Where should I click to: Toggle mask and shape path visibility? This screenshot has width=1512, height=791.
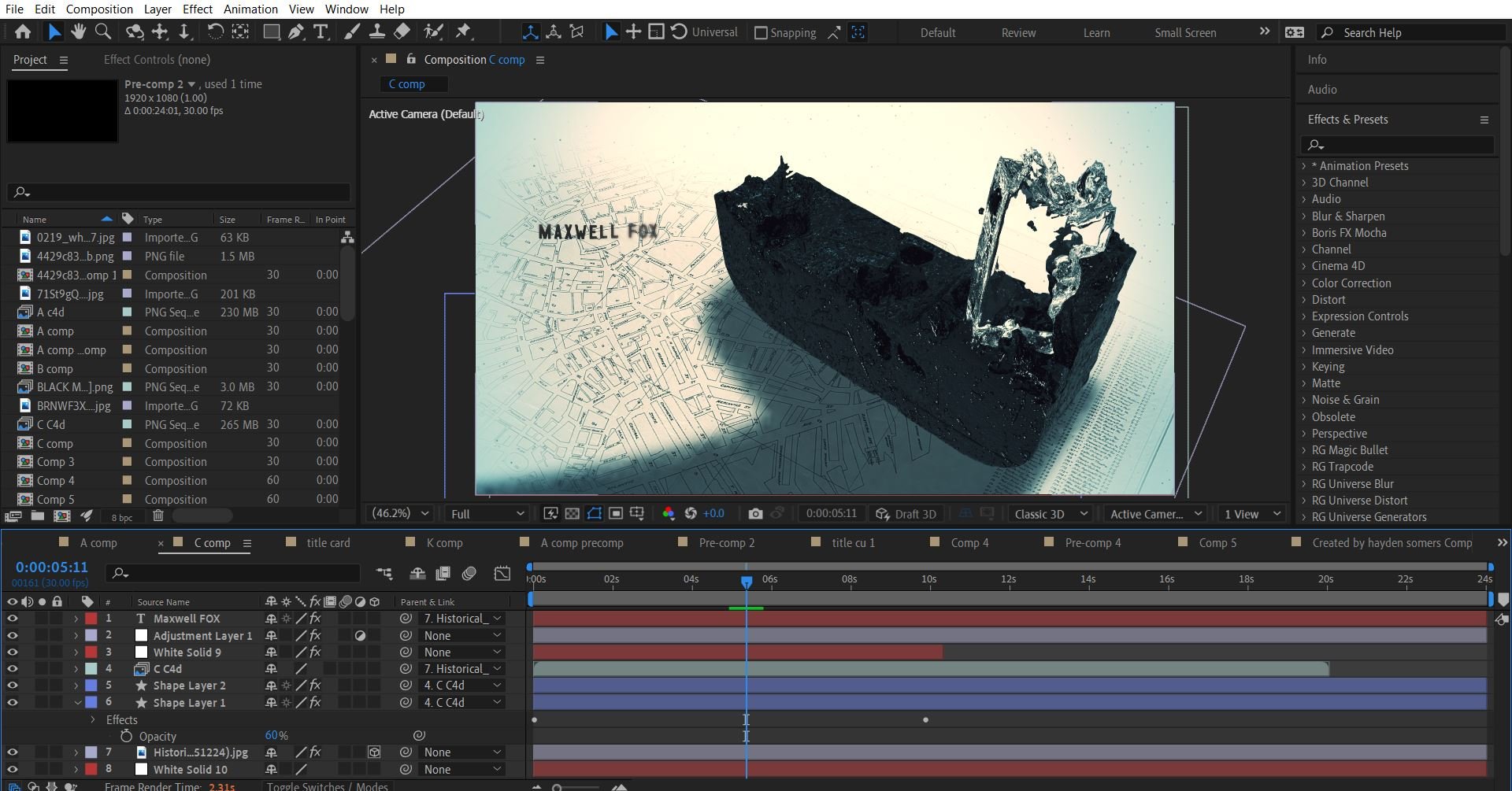595,514
